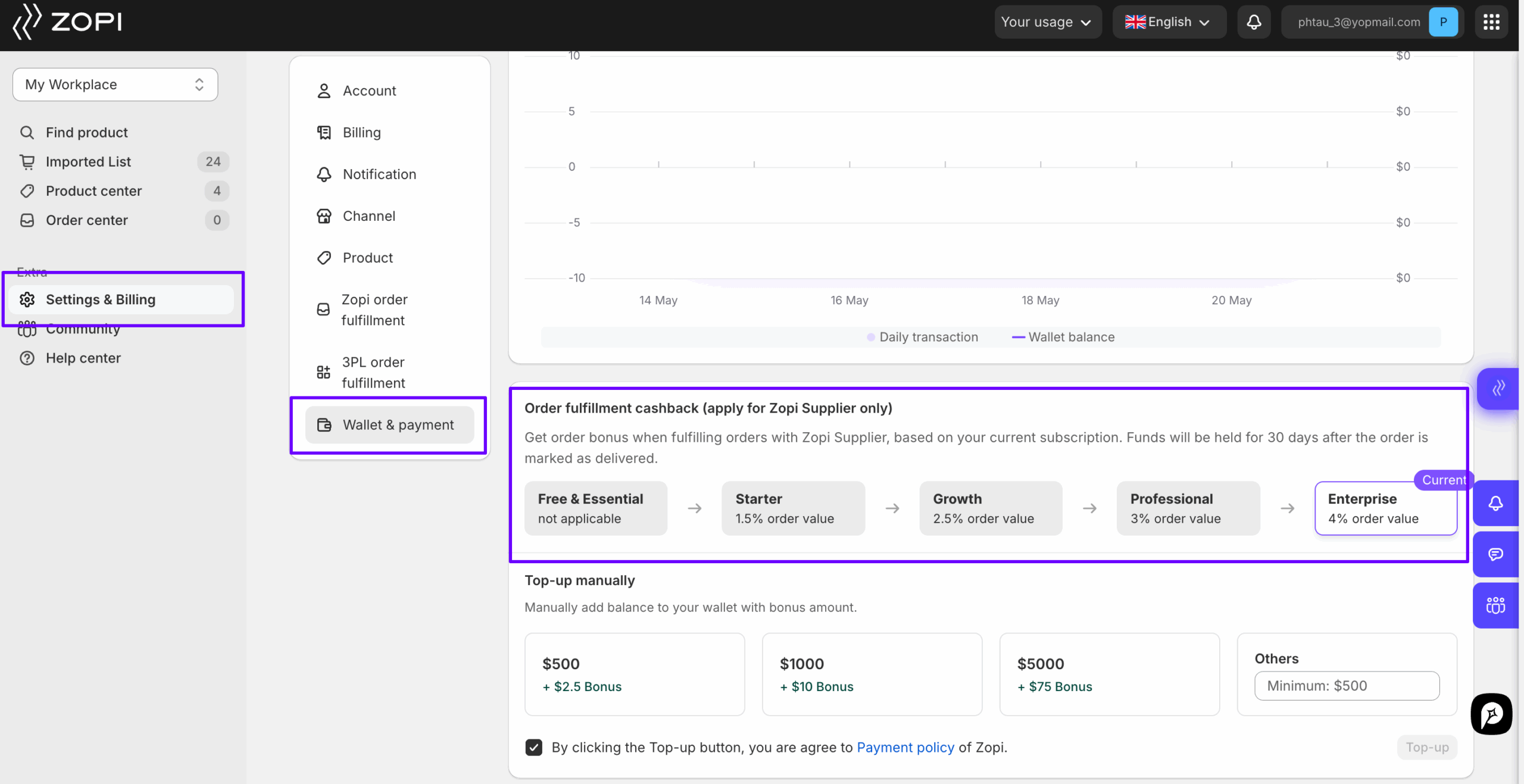Open the black support chat widget
This screenshot has width=1524, height=784.
(x=1491, y=714)
